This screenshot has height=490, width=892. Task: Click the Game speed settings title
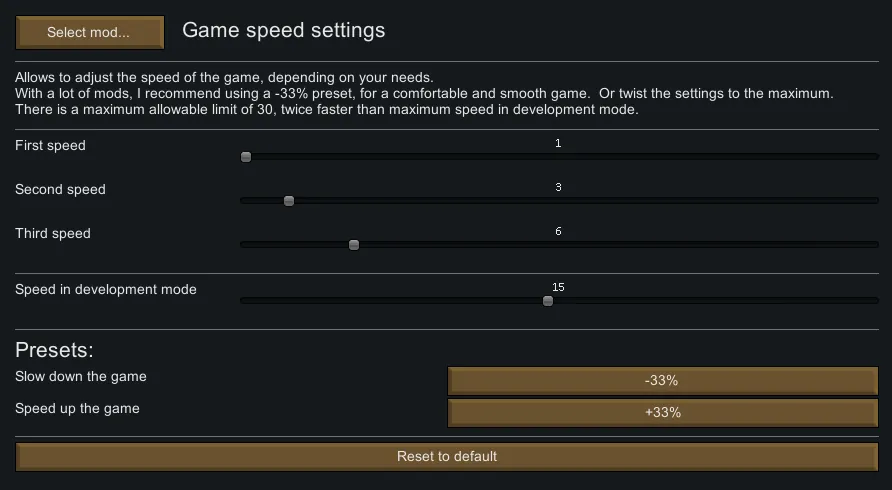point(283,31)
